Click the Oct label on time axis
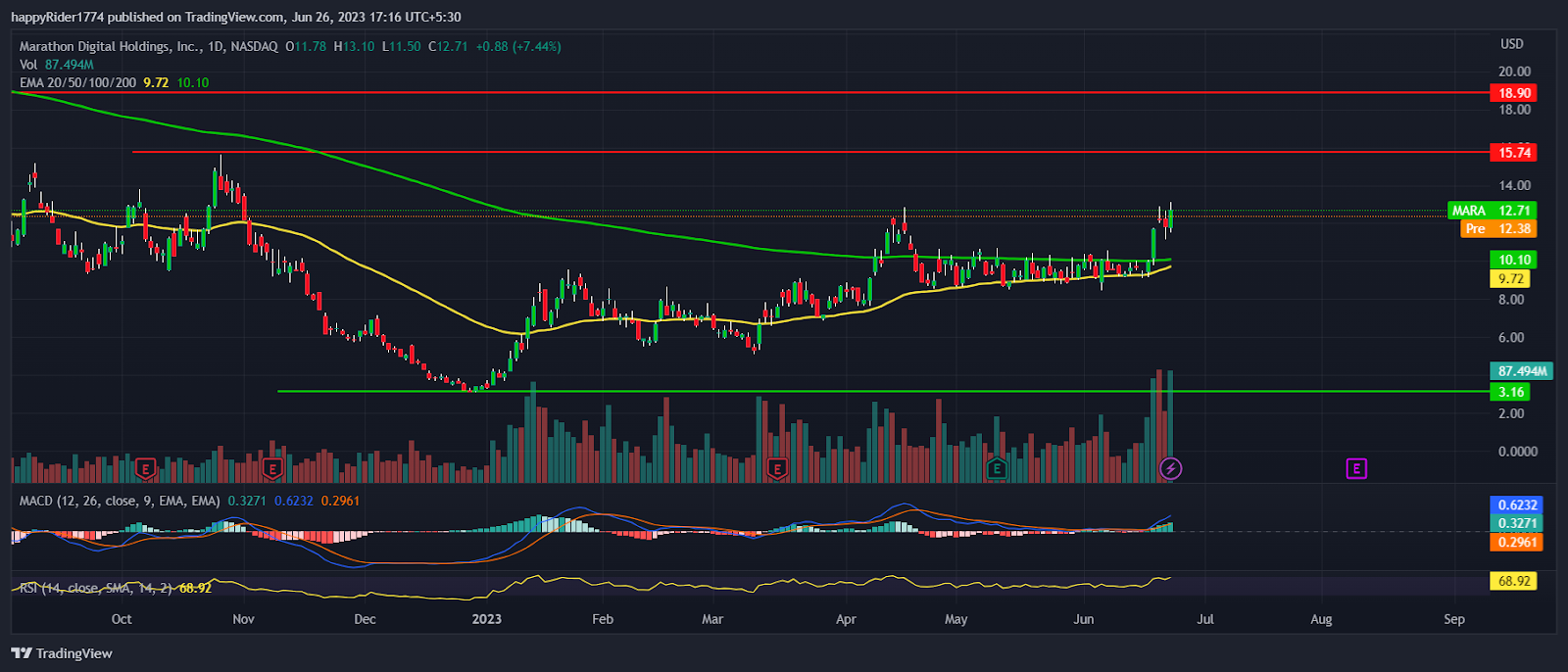Screen dimensions: 1568x672 122,619
